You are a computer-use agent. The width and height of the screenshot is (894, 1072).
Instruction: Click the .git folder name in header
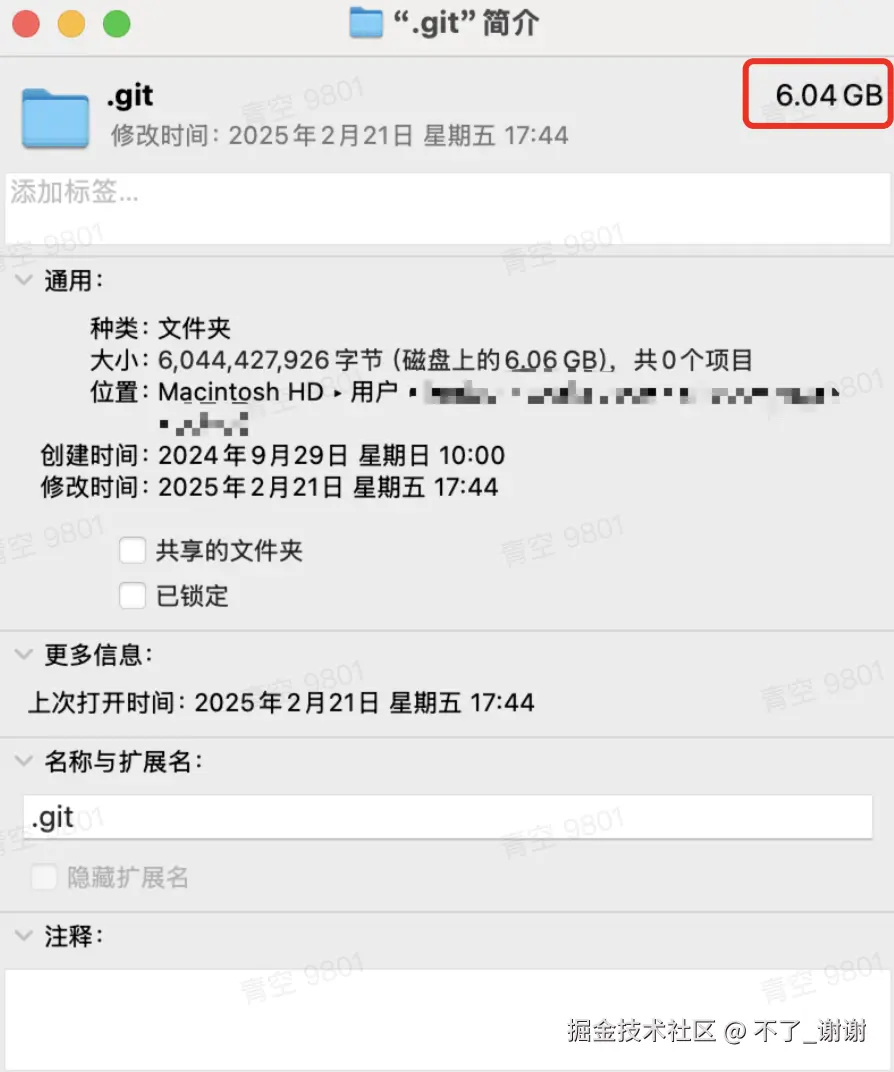(130, 96)
